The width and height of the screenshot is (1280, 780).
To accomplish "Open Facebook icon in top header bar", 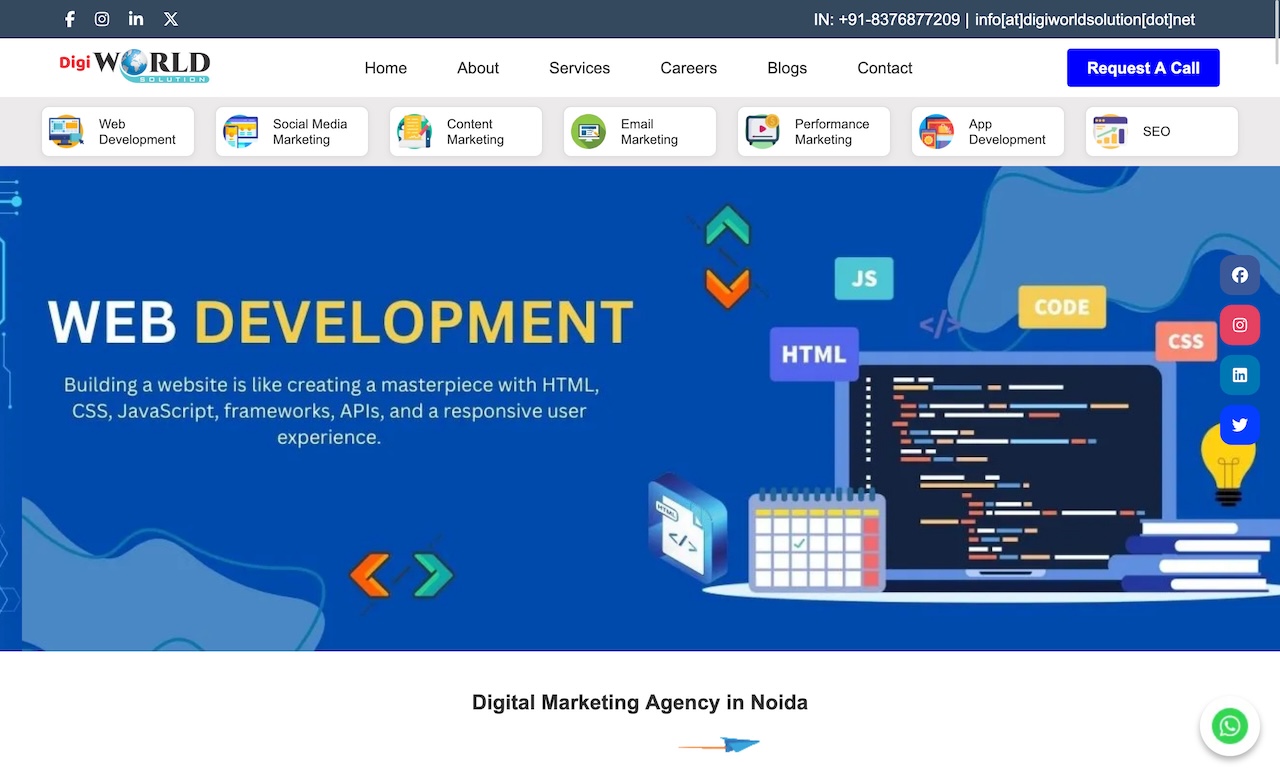I will (69, 19).
